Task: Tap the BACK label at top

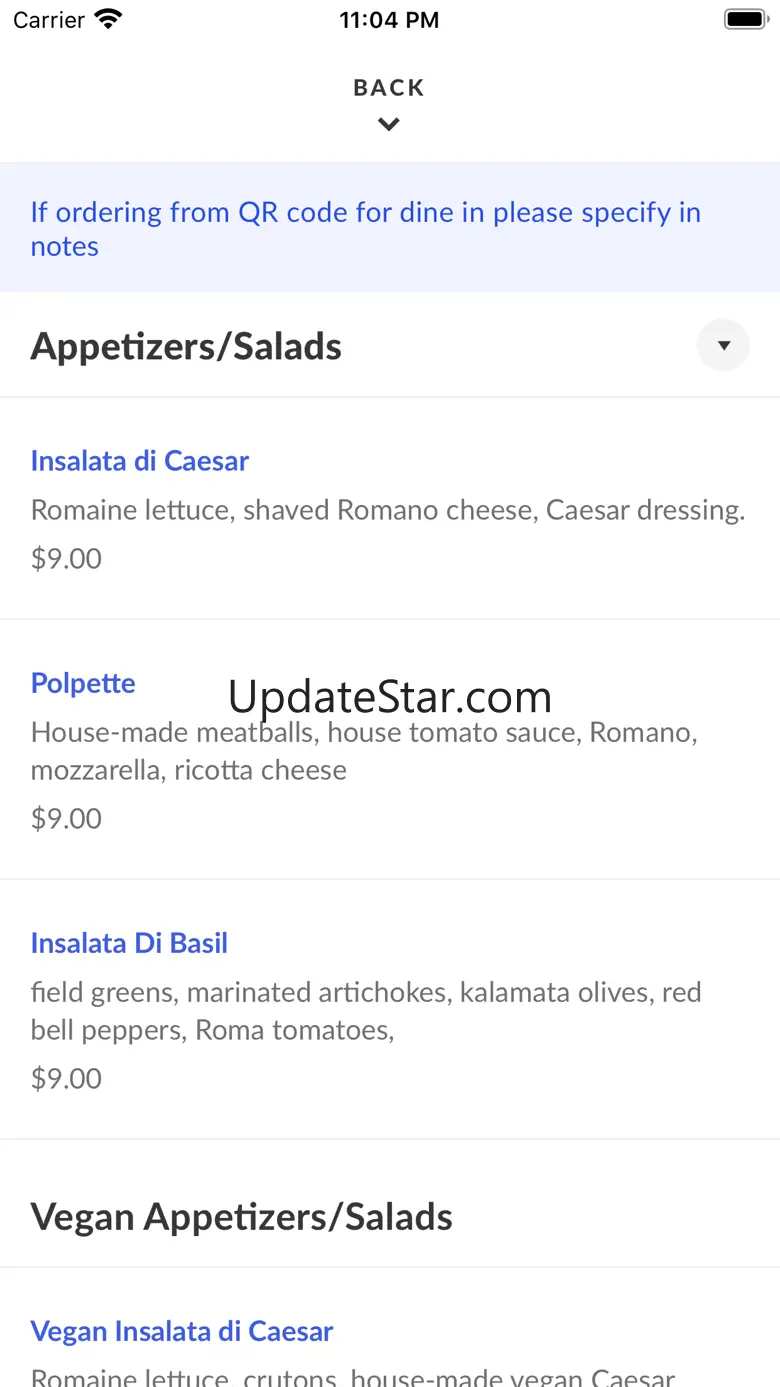Action: [389, 88]
